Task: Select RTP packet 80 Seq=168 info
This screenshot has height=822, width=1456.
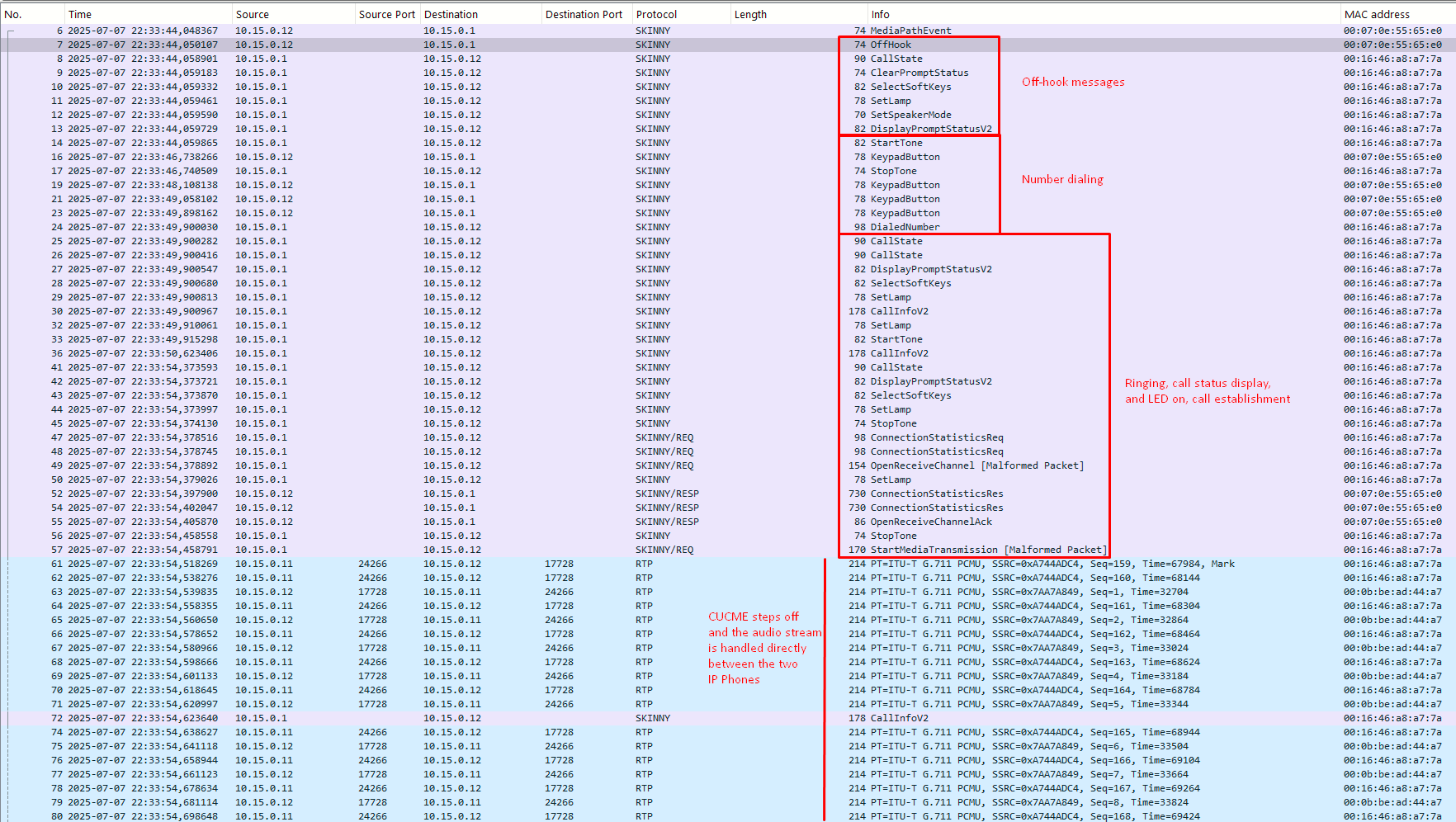Action: pyautogui.click(x=1035, y=816)
